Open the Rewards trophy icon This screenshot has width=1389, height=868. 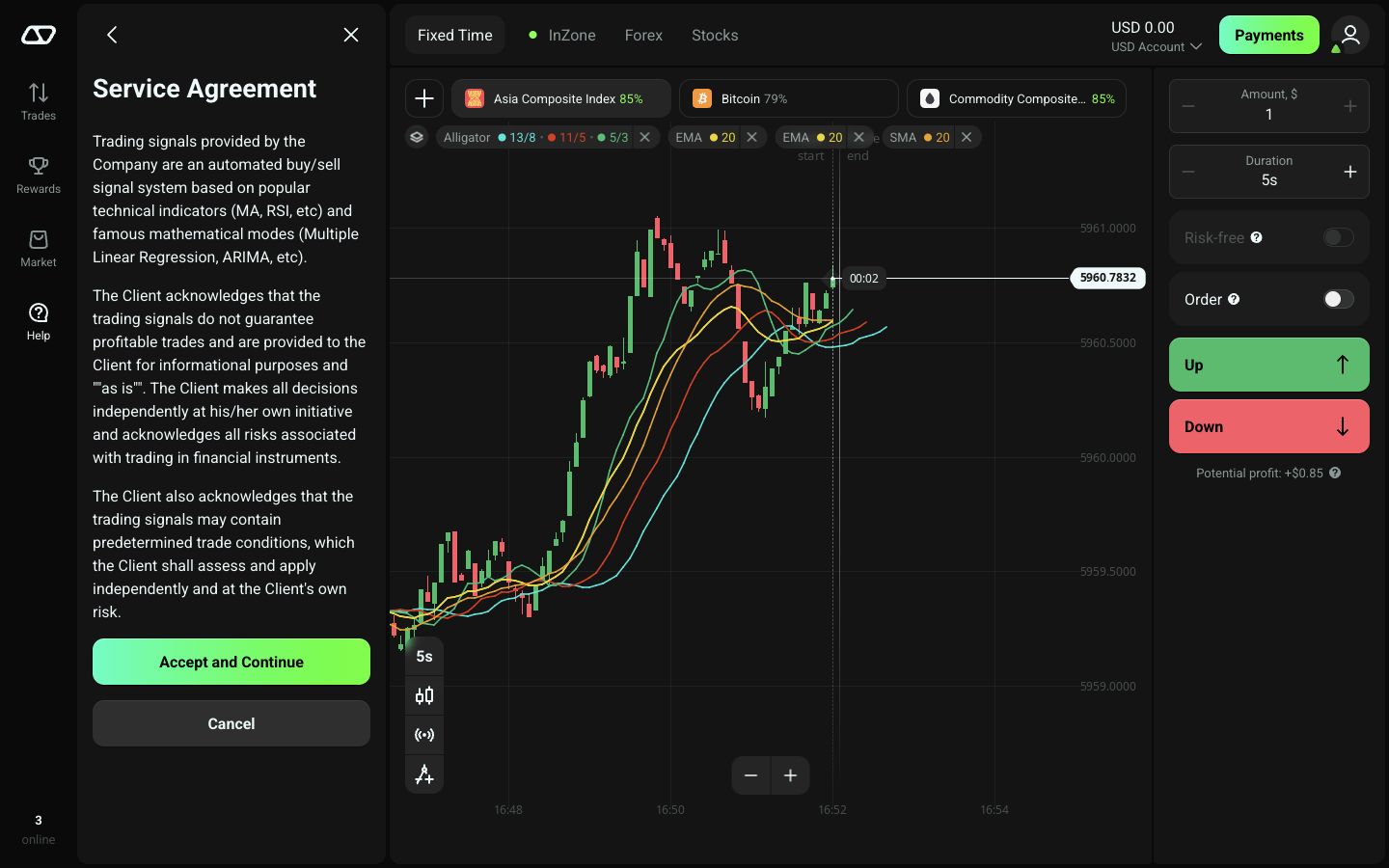(39, 166)
